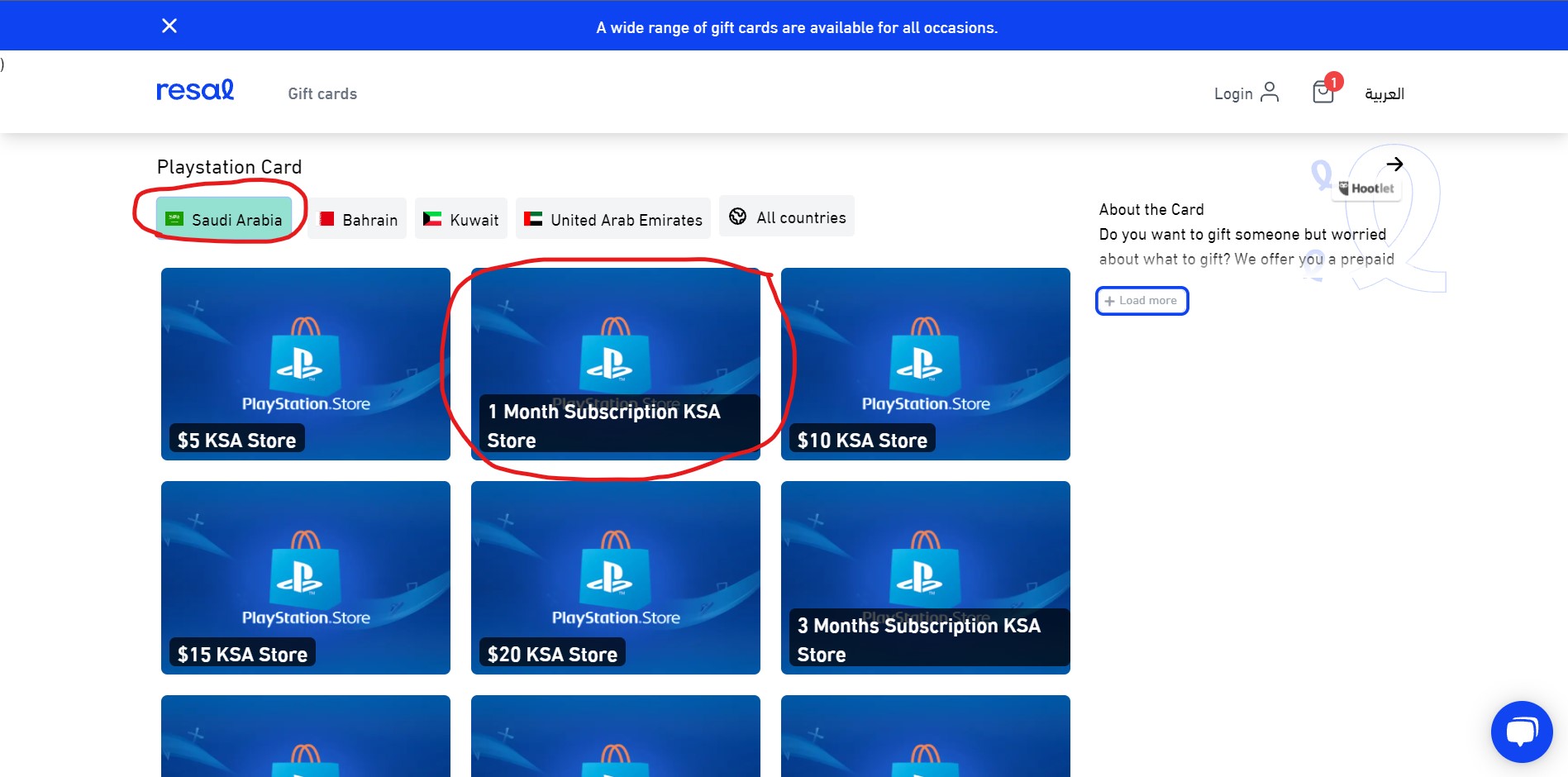Click the Kuwait flag icon

432,219
